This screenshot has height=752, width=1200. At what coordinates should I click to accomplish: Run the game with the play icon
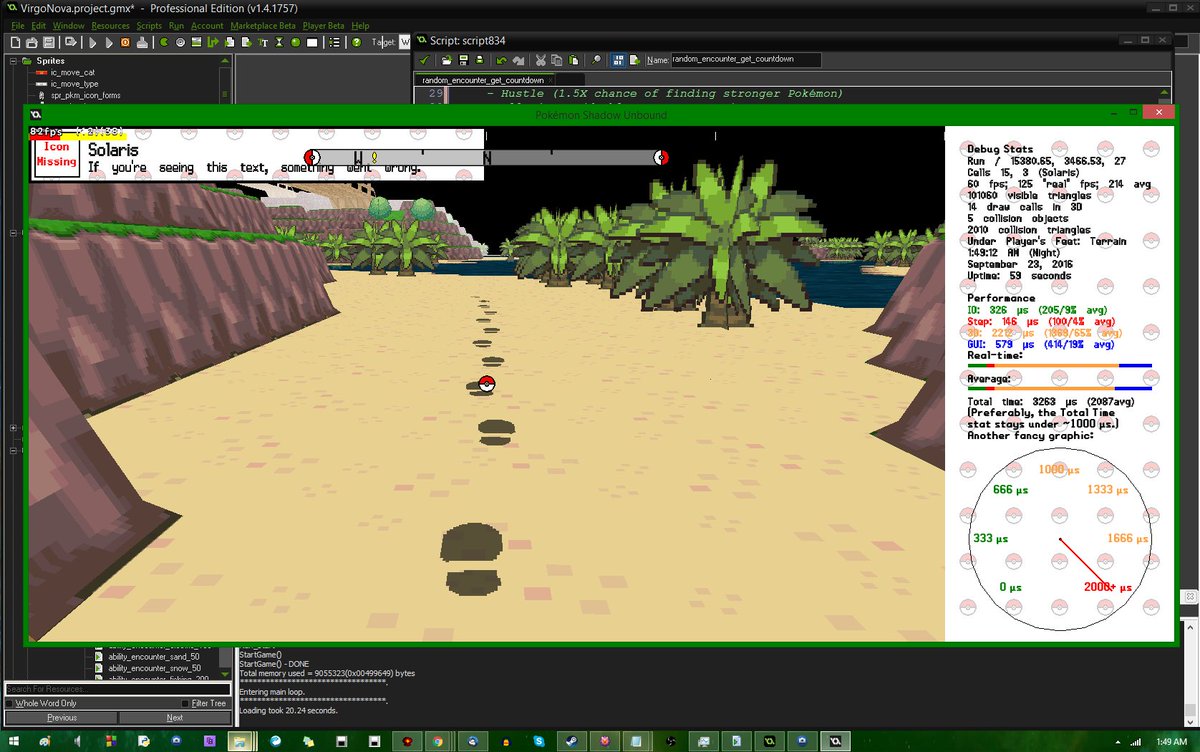click(x=92, y=43)
